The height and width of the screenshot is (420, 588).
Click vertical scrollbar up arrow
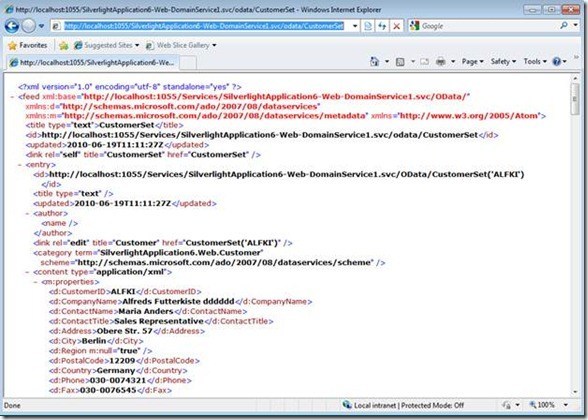point(575,78)
